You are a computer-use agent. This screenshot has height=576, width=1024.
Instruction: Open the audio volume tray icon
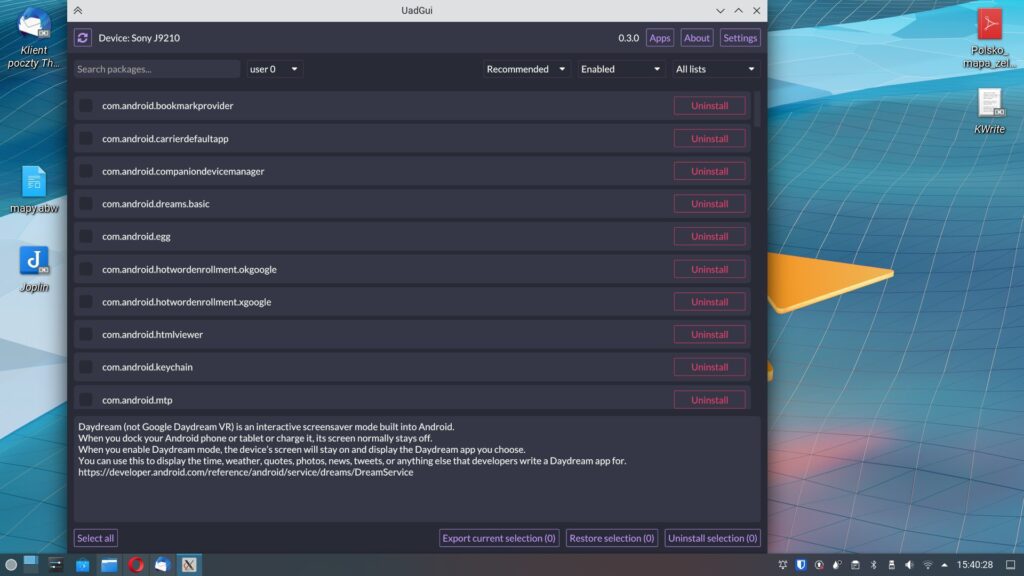(x=909, y=565)
